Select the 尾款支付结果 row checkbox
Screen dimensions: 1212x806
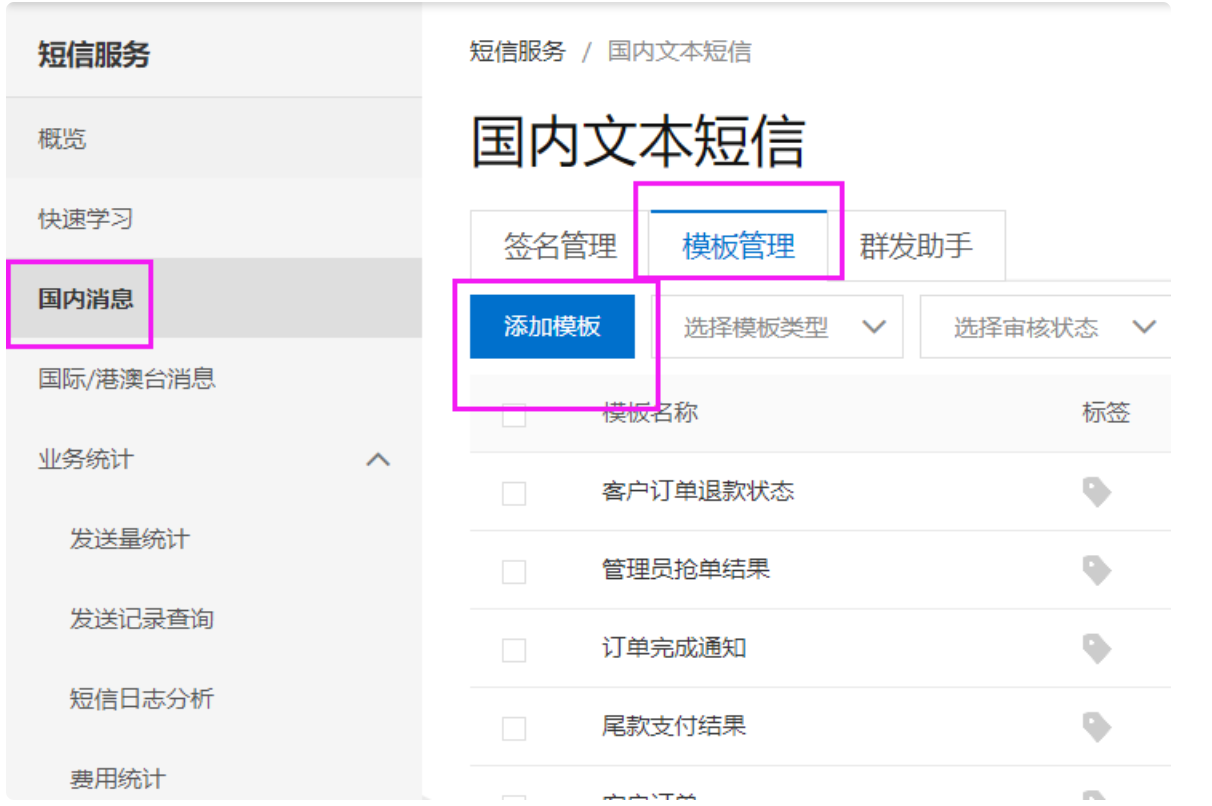coord(514,729)
